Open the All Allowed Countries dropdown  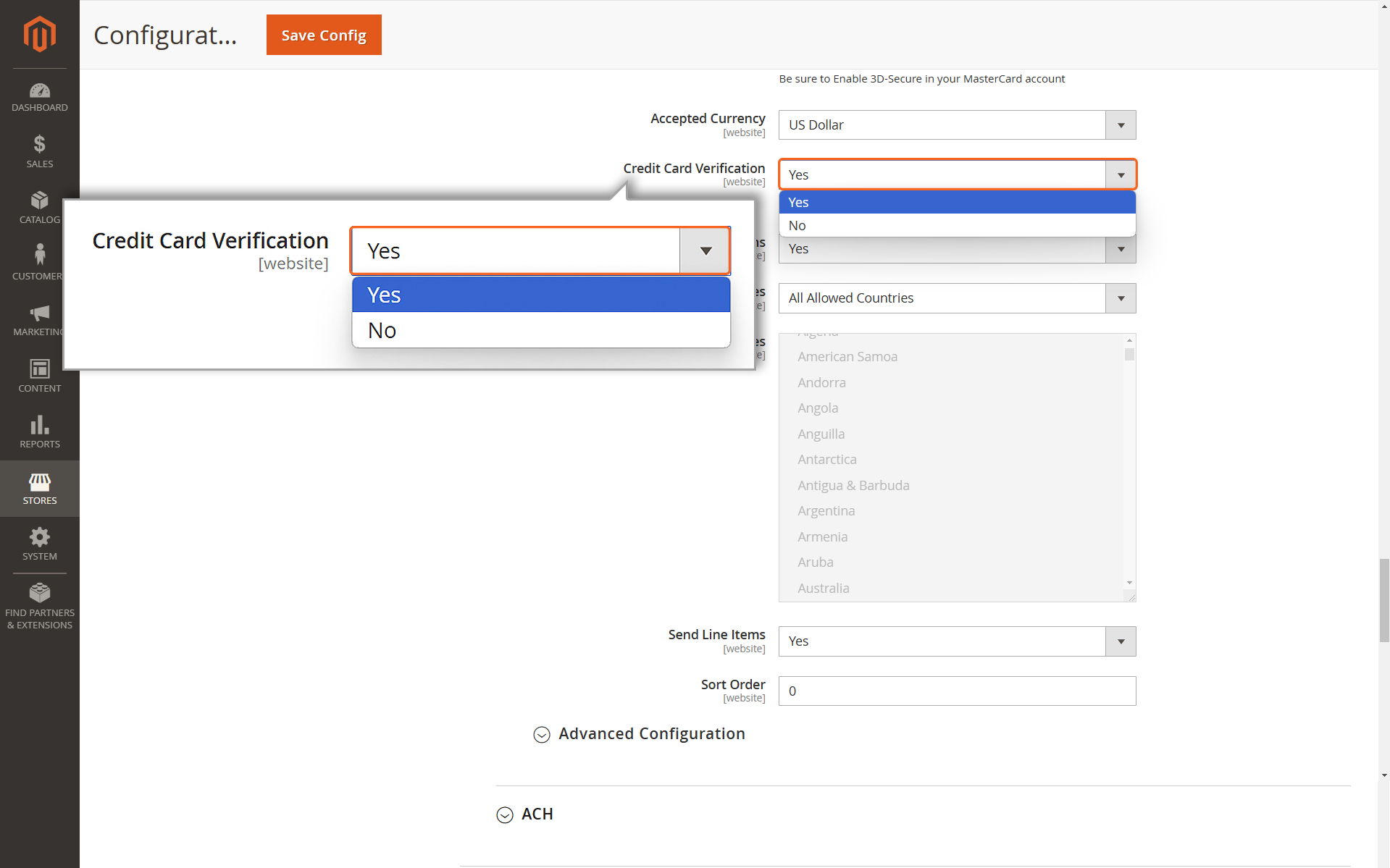point(957,298)
